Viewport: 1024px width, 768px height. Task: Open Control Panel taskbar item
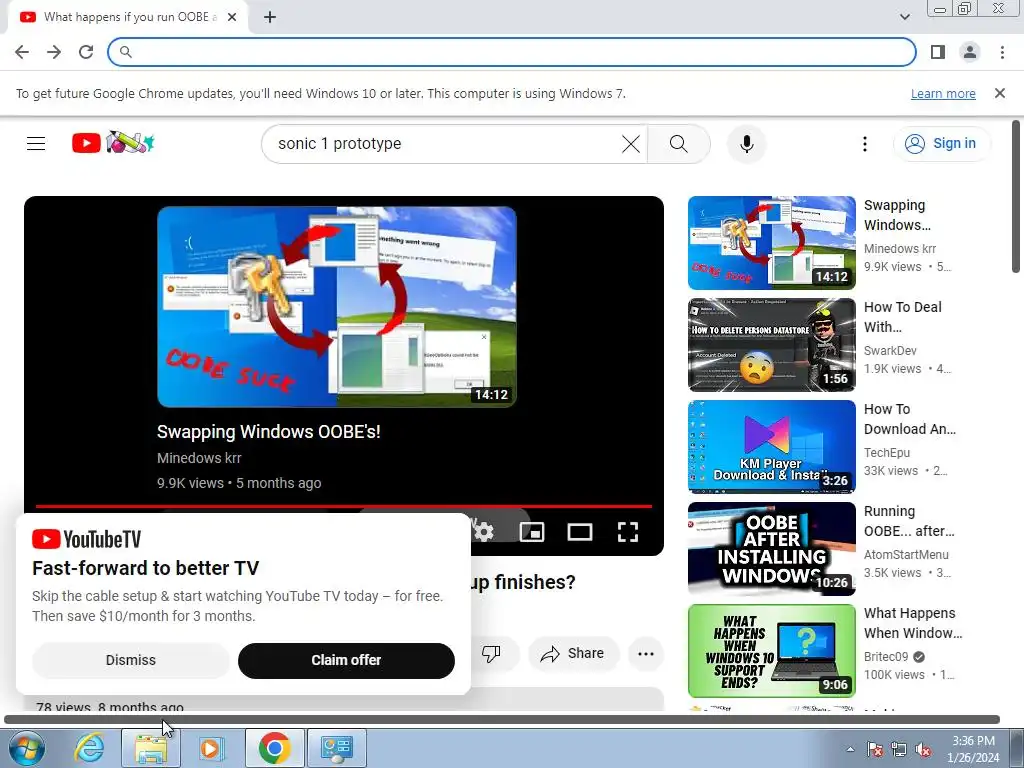tap(336, 748)
